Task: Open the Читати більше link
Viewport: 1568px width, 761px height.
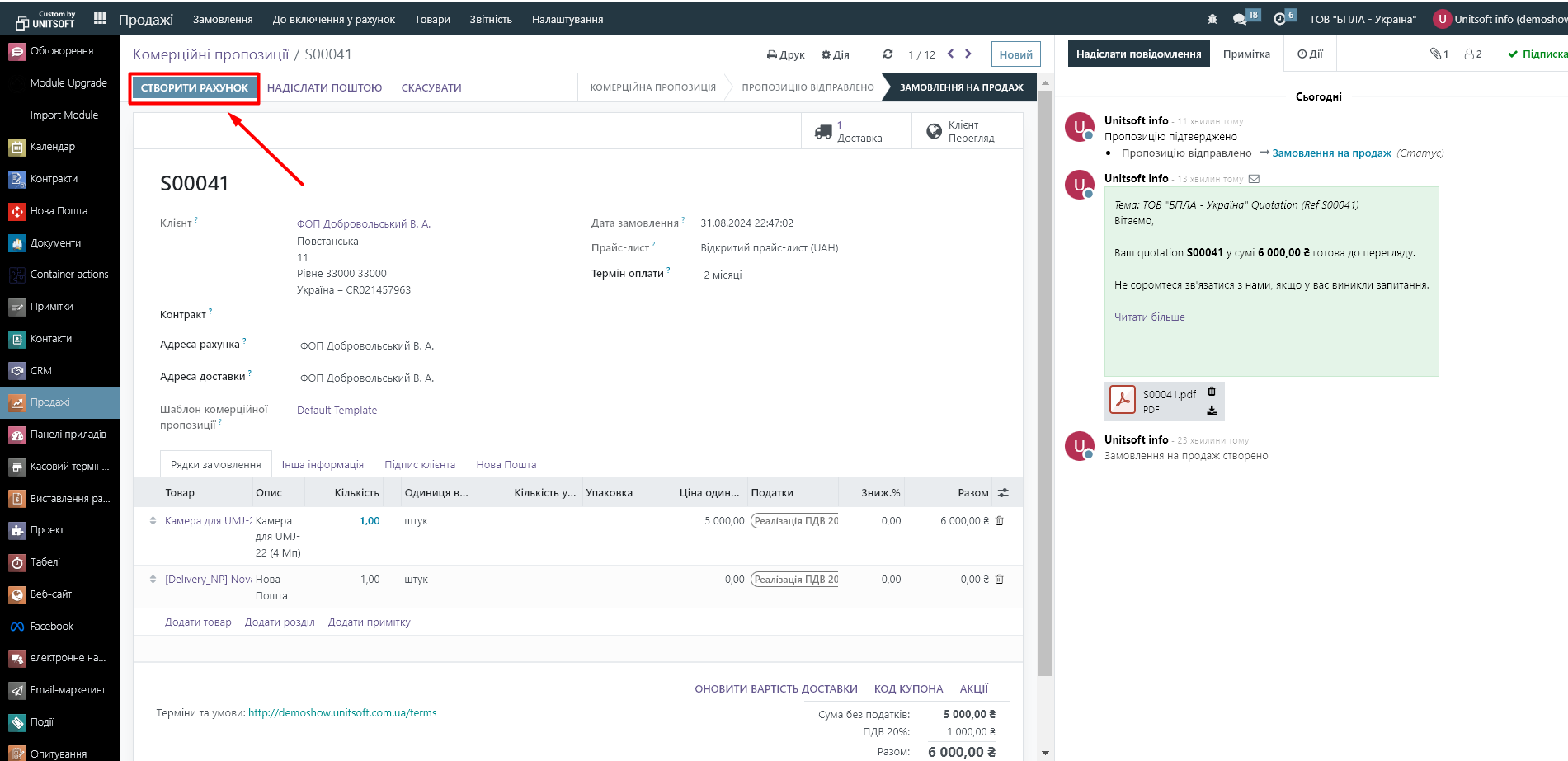Action: [x=1149, y=317]
